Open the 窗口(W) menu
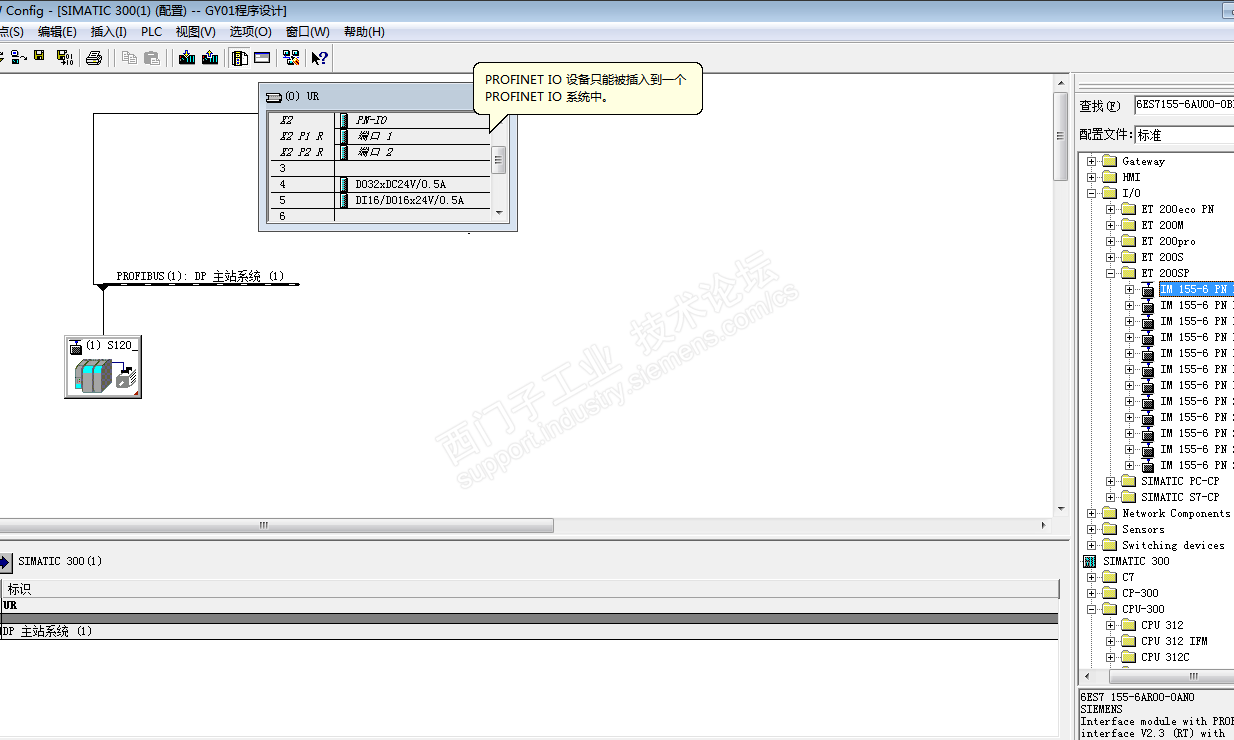This screenshot has width=1234, height=740. [307, 32]
